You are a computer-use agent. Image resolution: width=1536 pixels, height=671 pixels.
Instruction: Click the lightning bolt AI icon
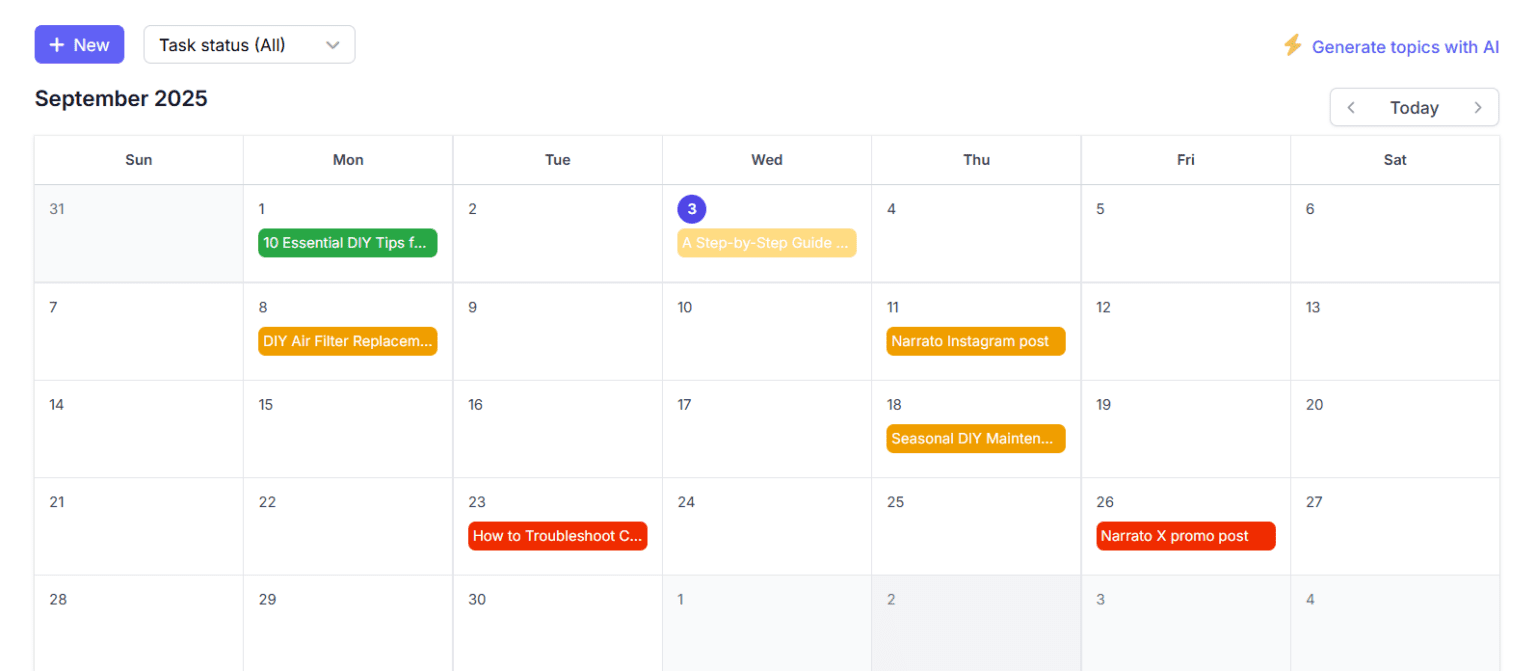(1293, 46)
